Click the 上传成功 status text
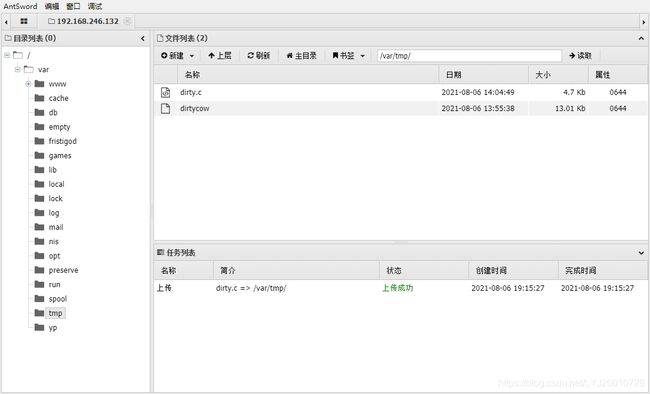The image size is (650, 394). tap(398, 288)
